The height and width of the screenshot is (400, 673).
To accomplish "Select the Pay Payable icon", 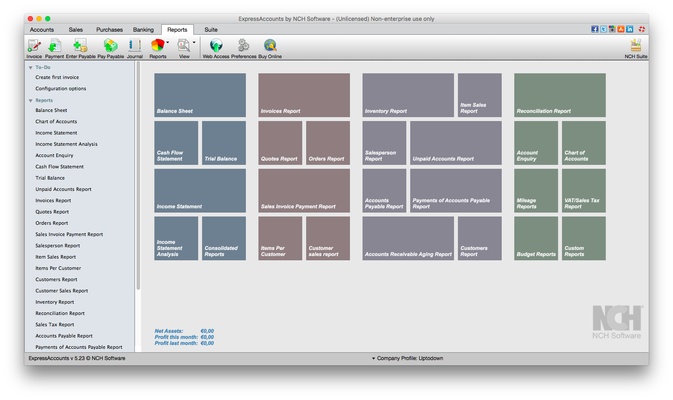I will point(110,47).
